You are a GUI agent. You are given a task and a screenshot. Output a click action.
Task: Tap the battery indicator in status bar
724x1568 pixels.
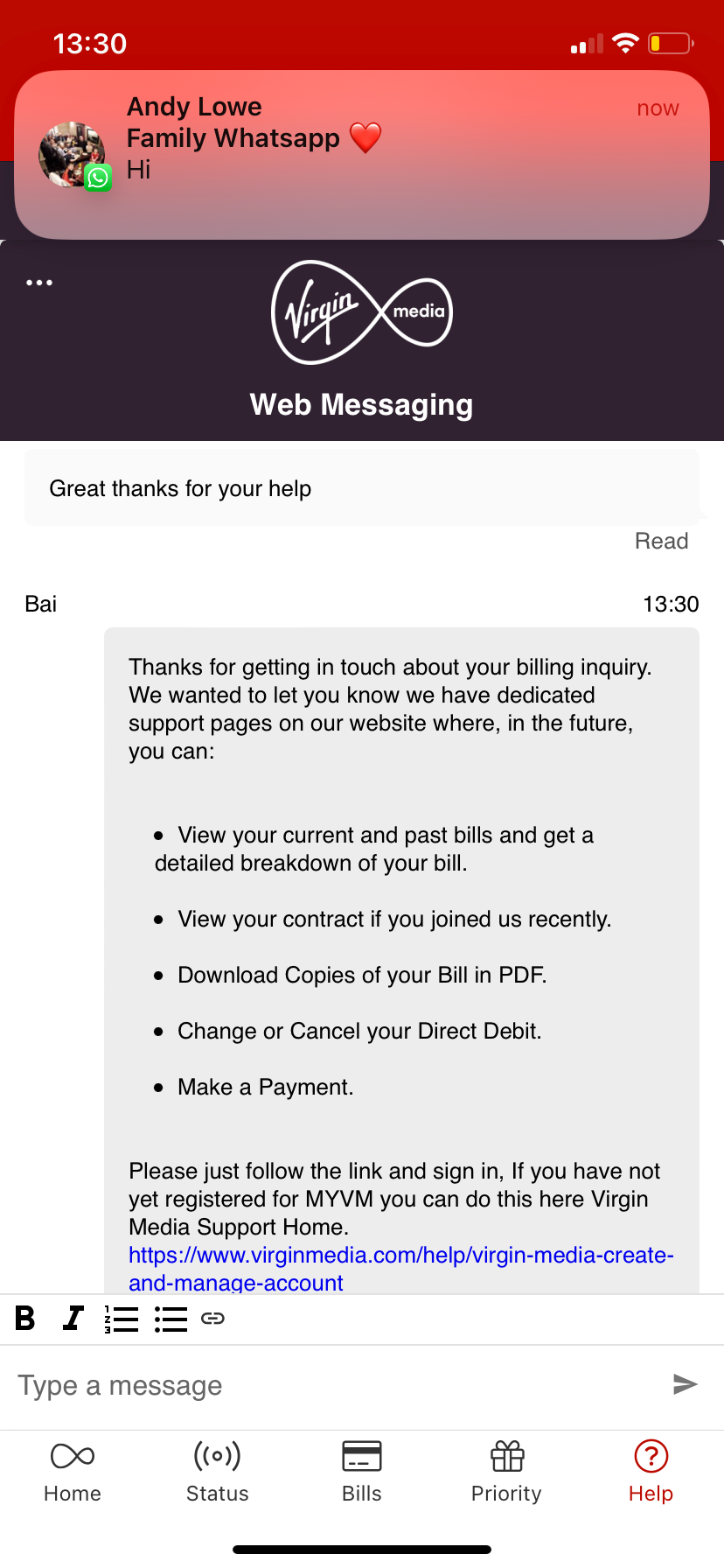coord(671,43)
